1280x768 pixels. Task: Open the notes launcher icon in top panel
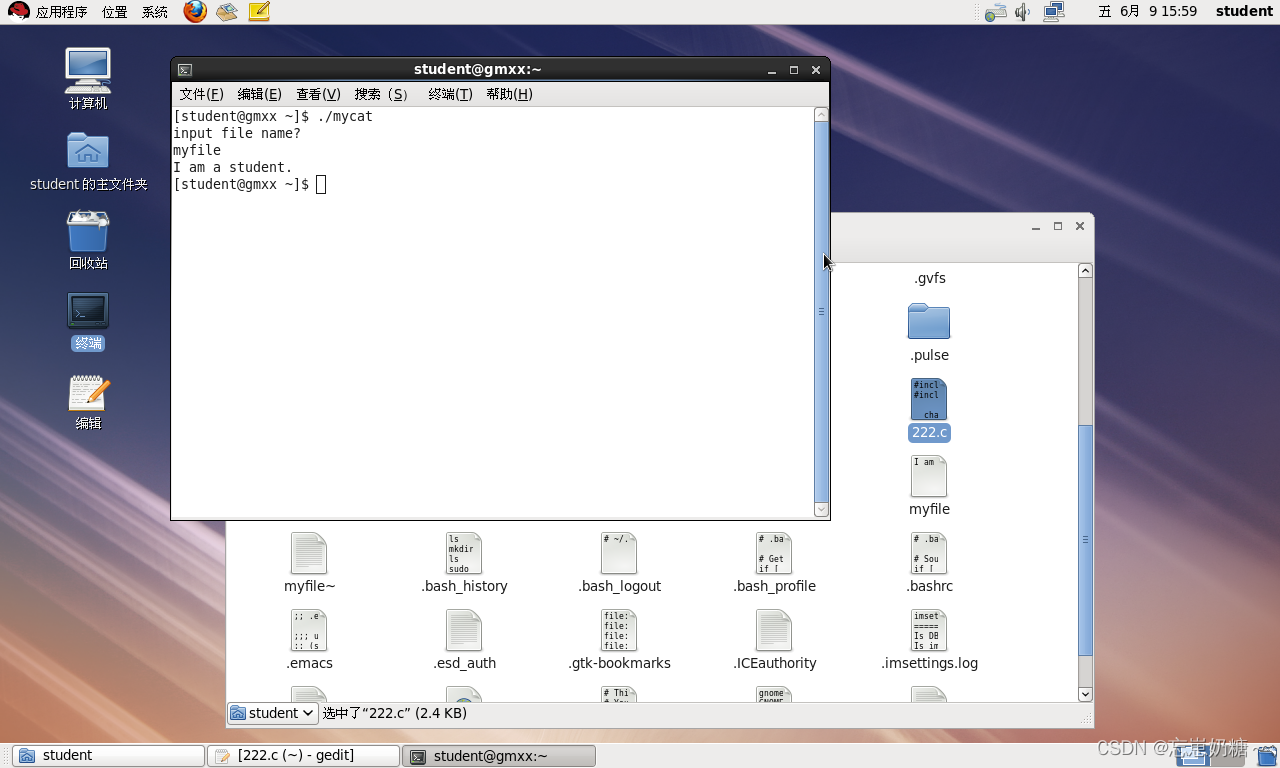point(259,12)
